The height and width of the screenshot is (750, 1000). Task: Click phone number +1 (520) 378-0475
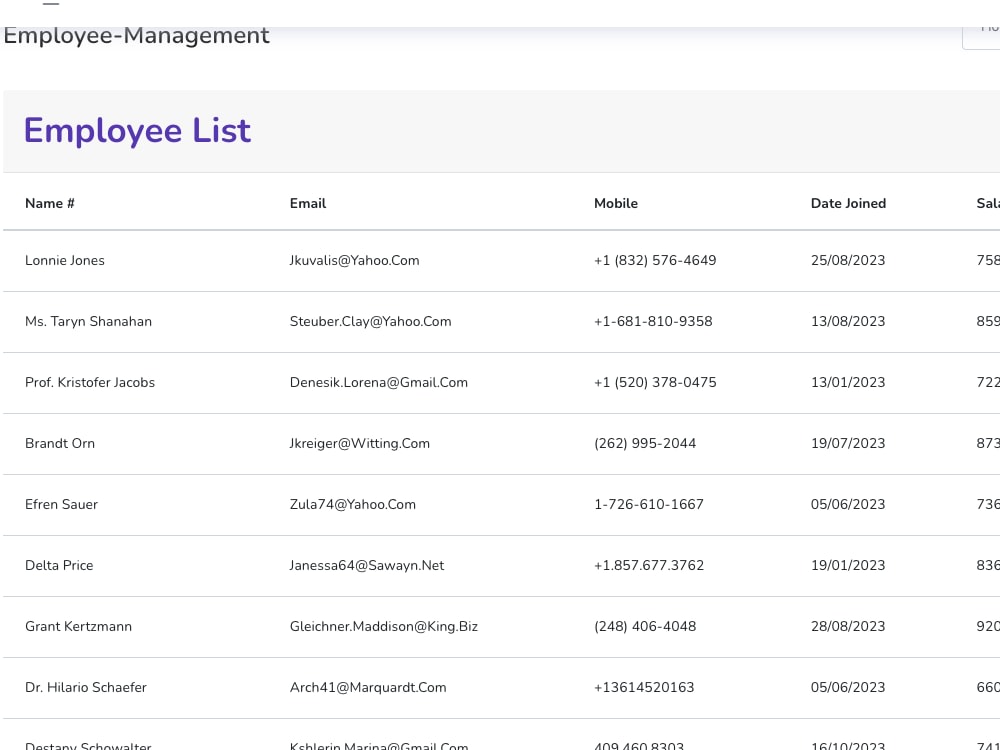[x=655, y=383]
